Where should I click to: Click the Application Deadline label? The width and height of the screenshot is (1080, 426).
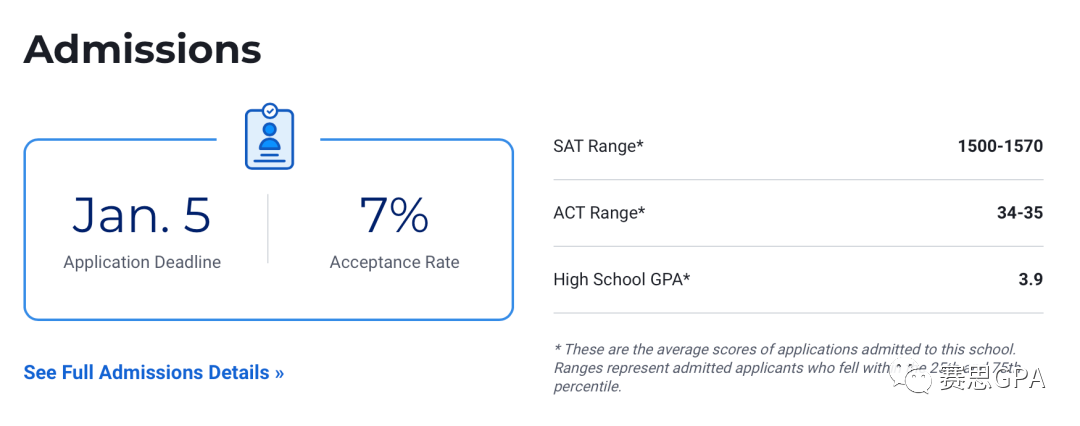click(x=142, y=262)
